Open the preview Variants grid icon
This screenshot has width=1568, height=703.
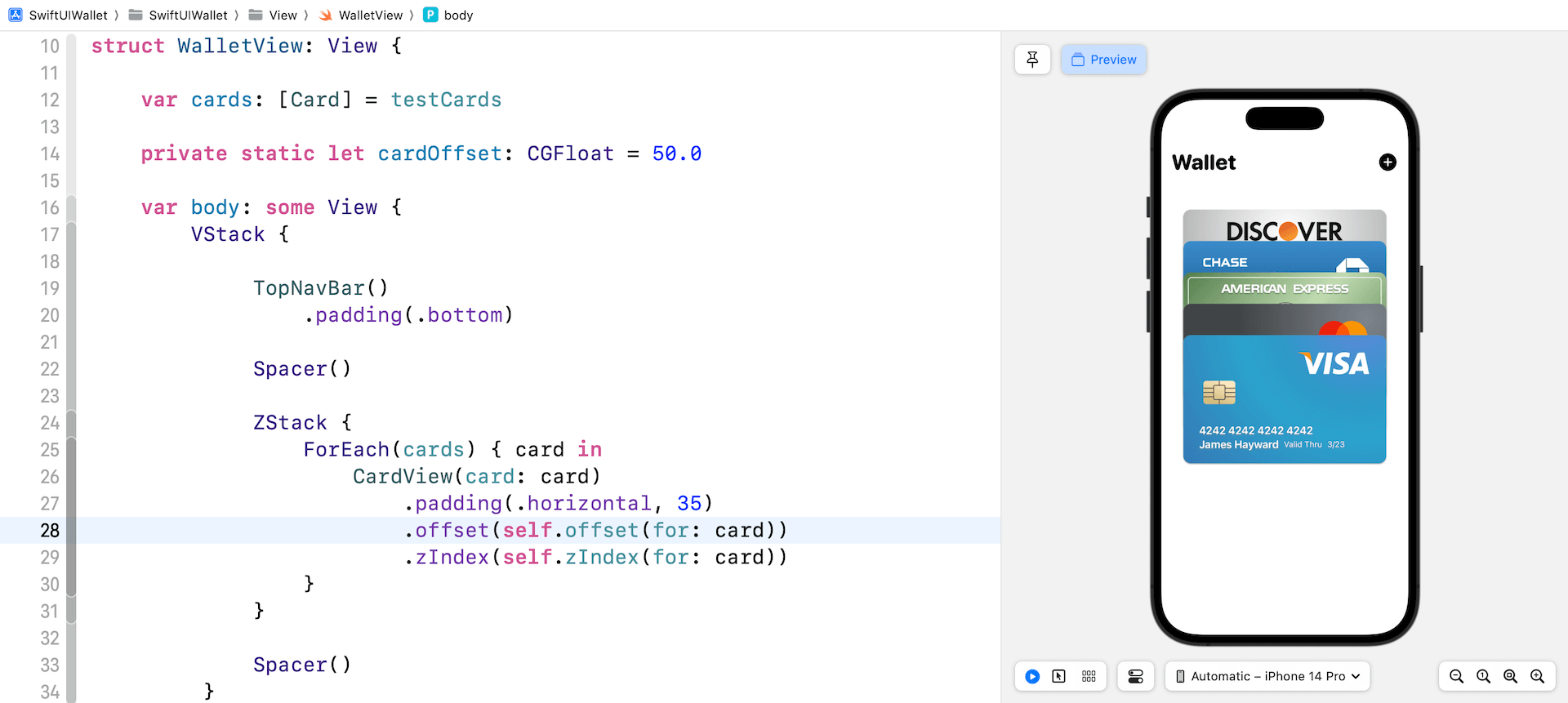coord(1089,676)
